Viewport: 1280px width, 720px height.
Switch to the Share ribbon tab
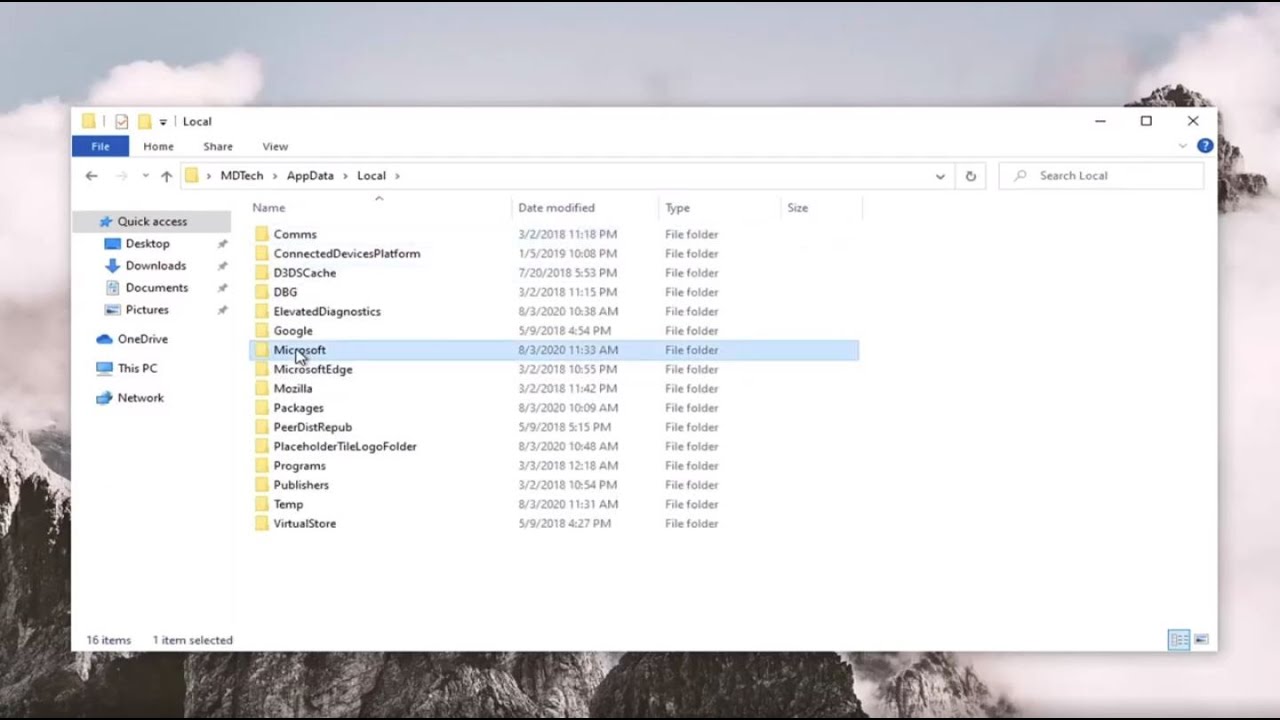218,146
